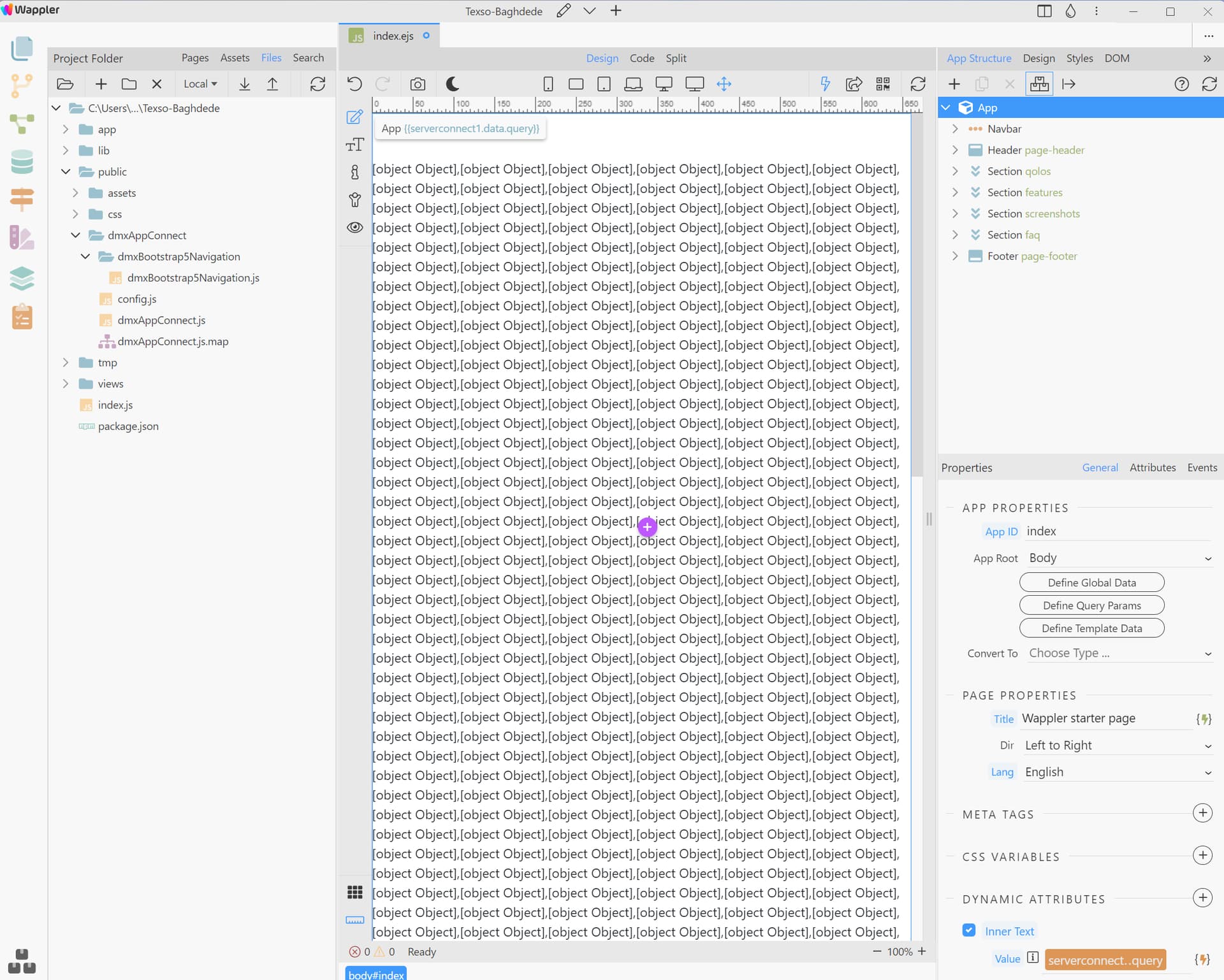Image resolution: width=1224 pixels, height=980 pixels.
Task: Refresh the design view
Action: (x=918, y=83)
